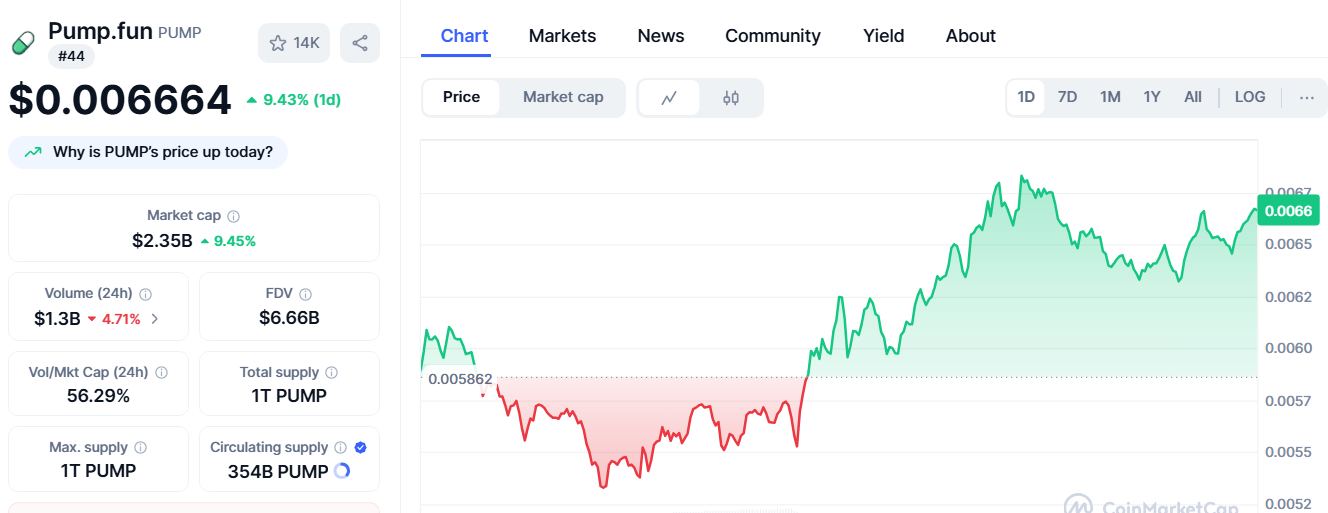
Task: Click the $1.3B volume value
Action: 57,318
